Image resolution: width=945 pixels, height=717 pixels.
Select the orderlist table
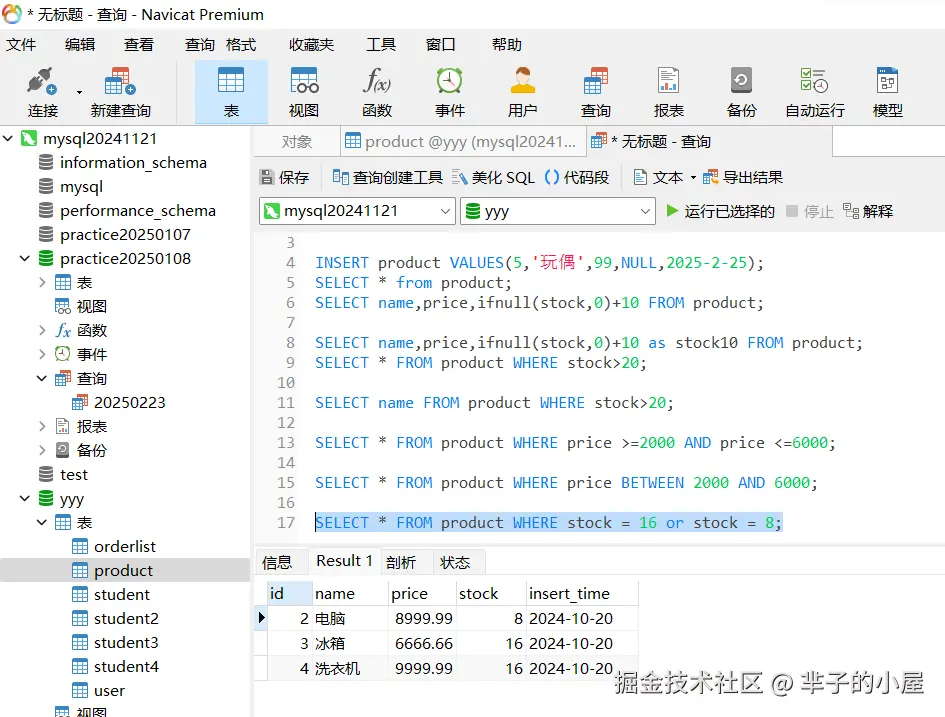coord(124,546)
